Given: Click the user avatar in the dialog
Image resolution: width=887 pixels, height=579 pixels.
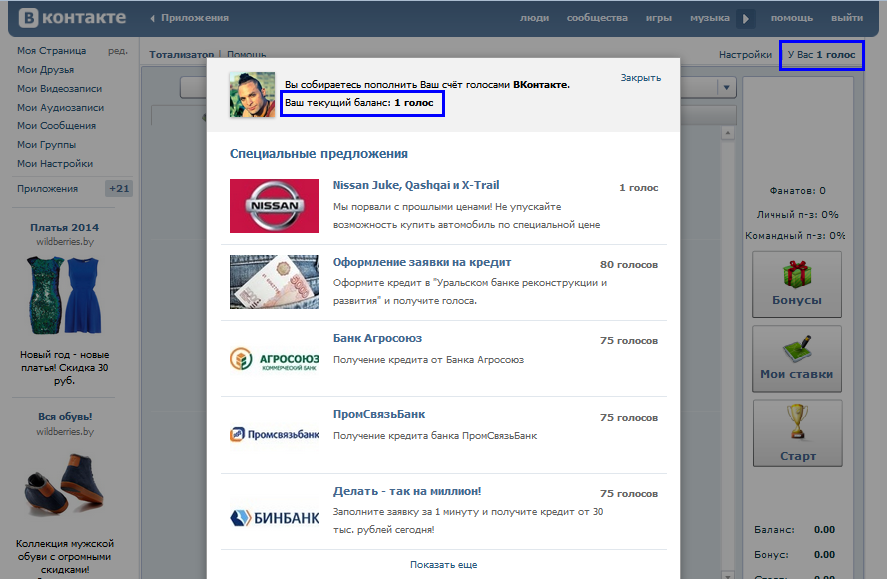Looking at the screenshot, I should 252,95.
